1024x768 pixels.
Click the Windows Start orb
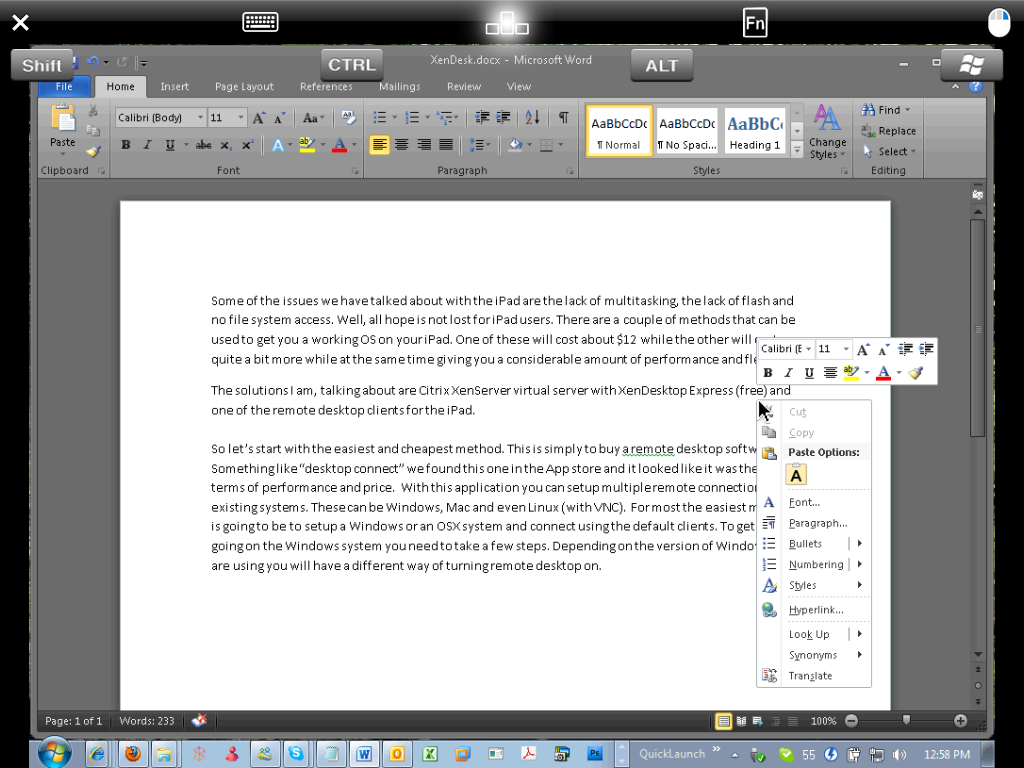(55, 754)
